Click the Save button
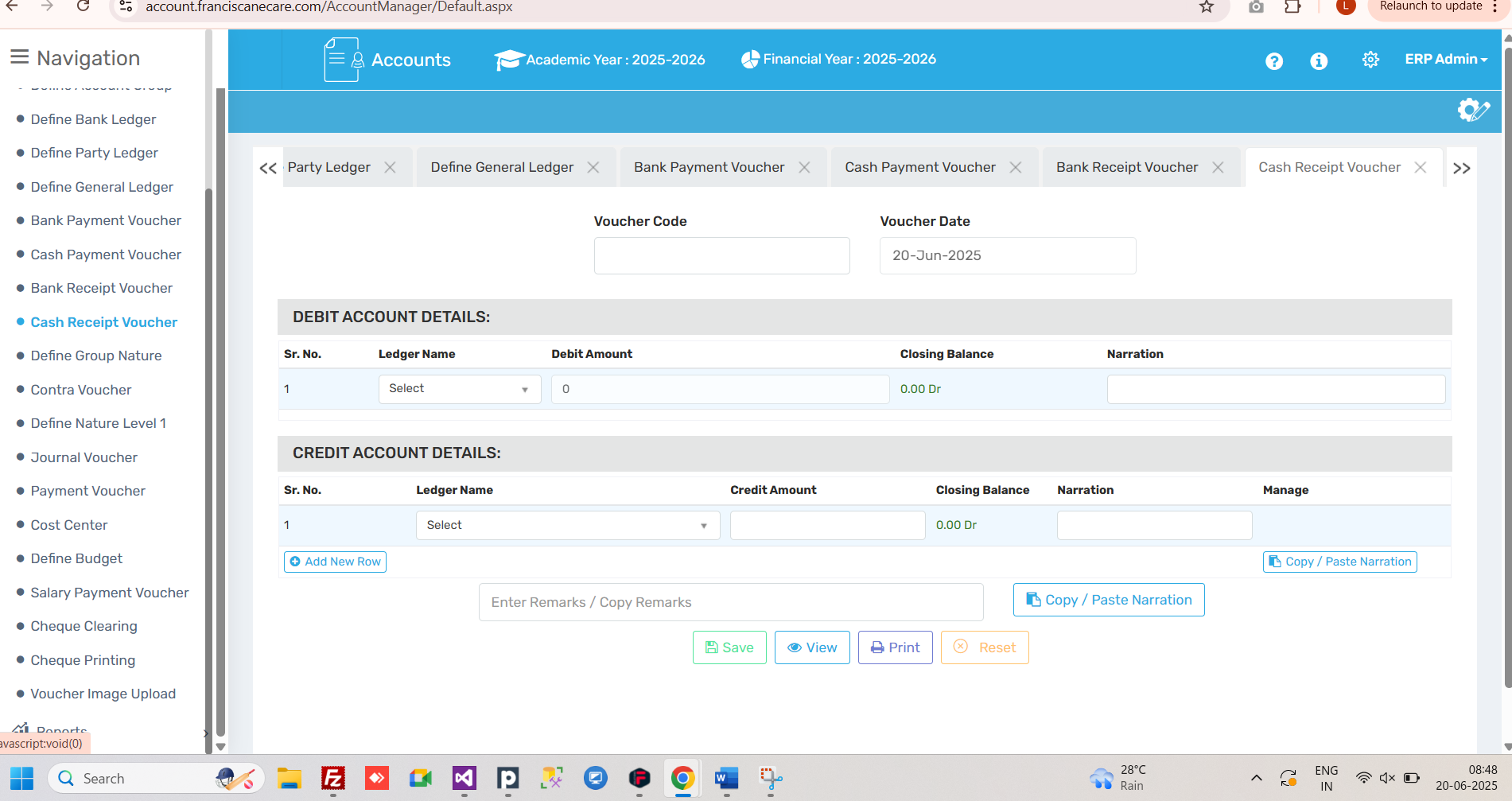Image resolution: width=1512 pixels, height=801 pixels. pos(729,647)
